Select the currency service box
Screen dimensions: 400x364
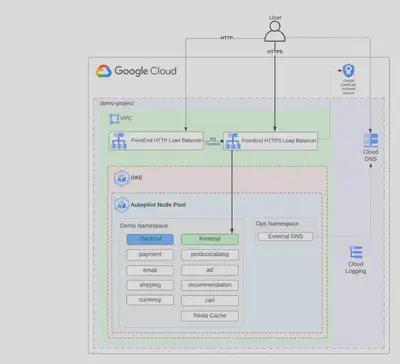tap(150, 300)
